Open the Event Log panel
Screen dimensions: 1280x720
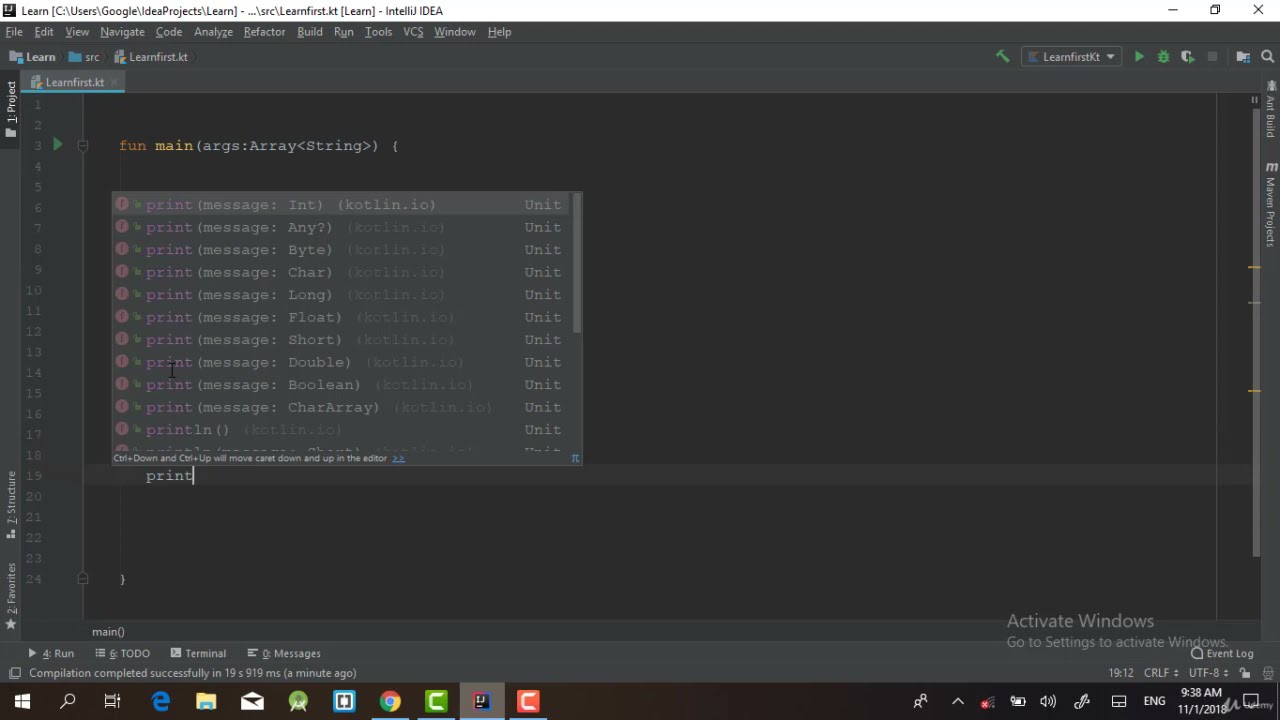(x=1222, y=653)
